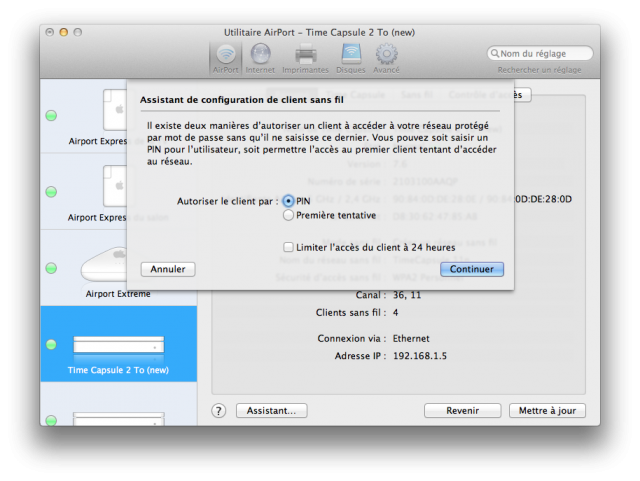
Task: Open the AirPort toolbar section
Action: [x=225, y=59]
